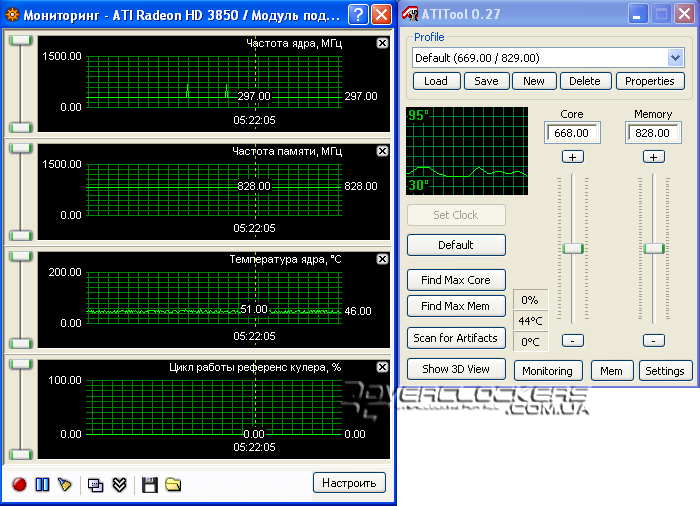Click the Load profile button
Screen dimensions: 700x506
[436, 81]
